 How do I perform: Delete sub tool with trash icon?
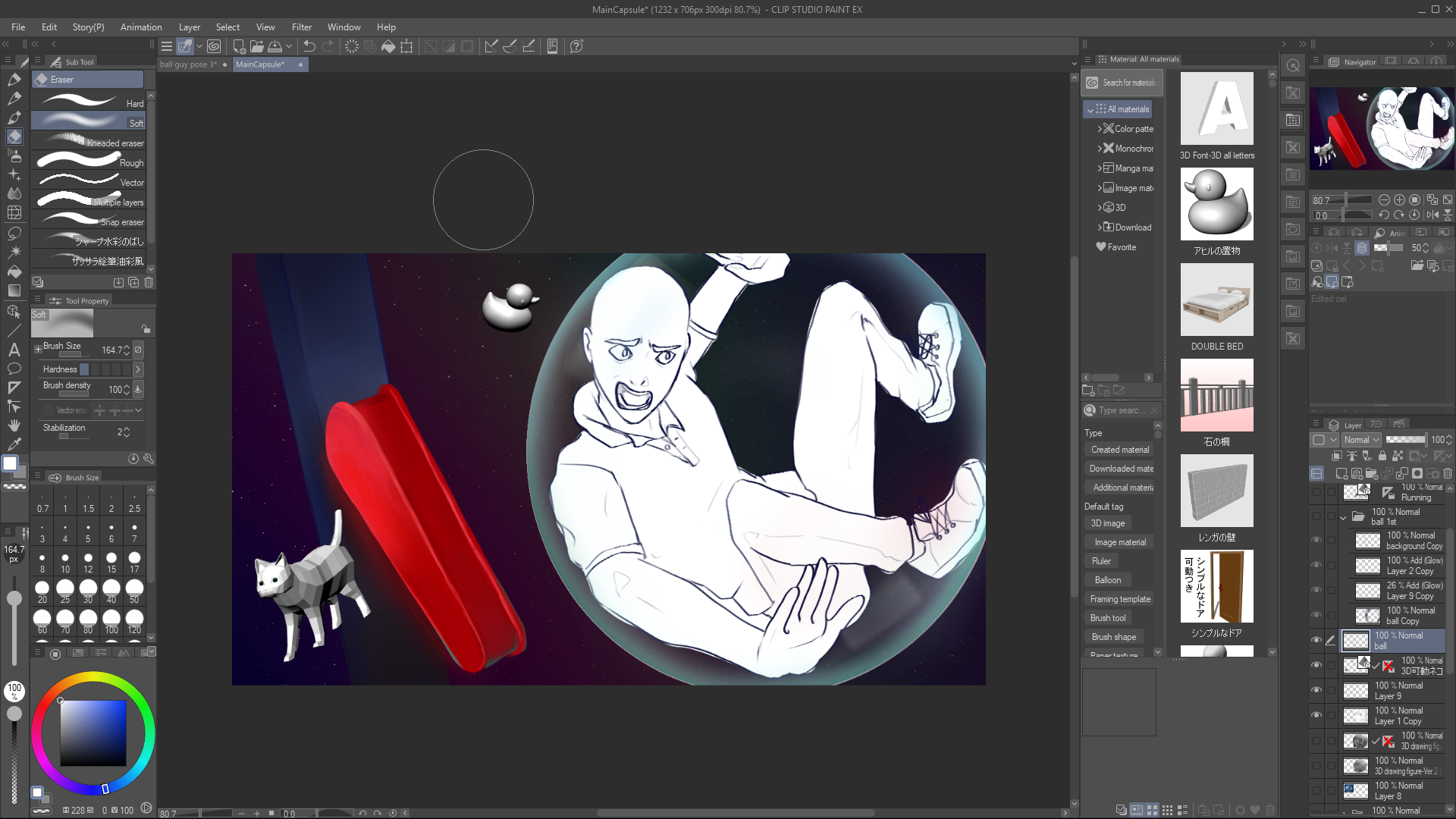tap(149, 282)
